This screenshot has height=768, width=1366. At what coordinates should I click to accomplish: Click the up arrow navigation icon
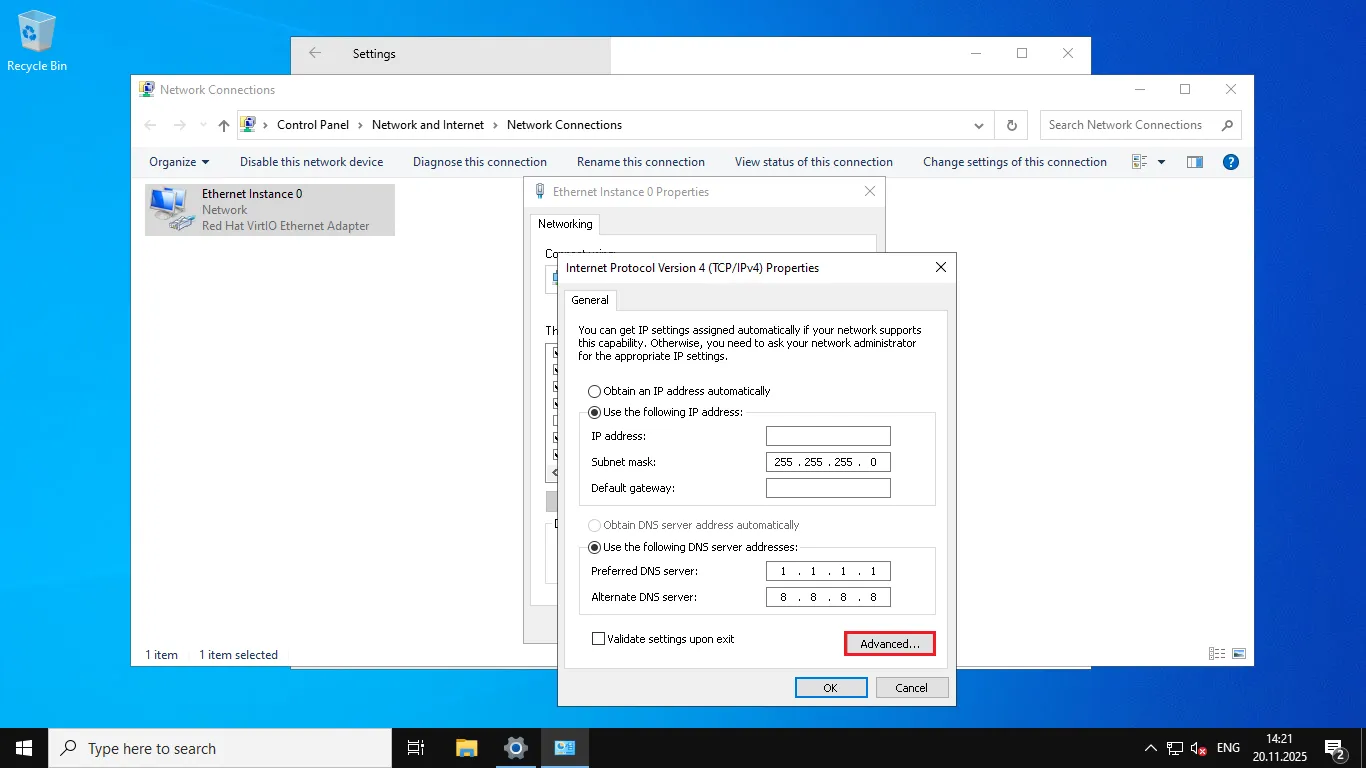[223, 125]
